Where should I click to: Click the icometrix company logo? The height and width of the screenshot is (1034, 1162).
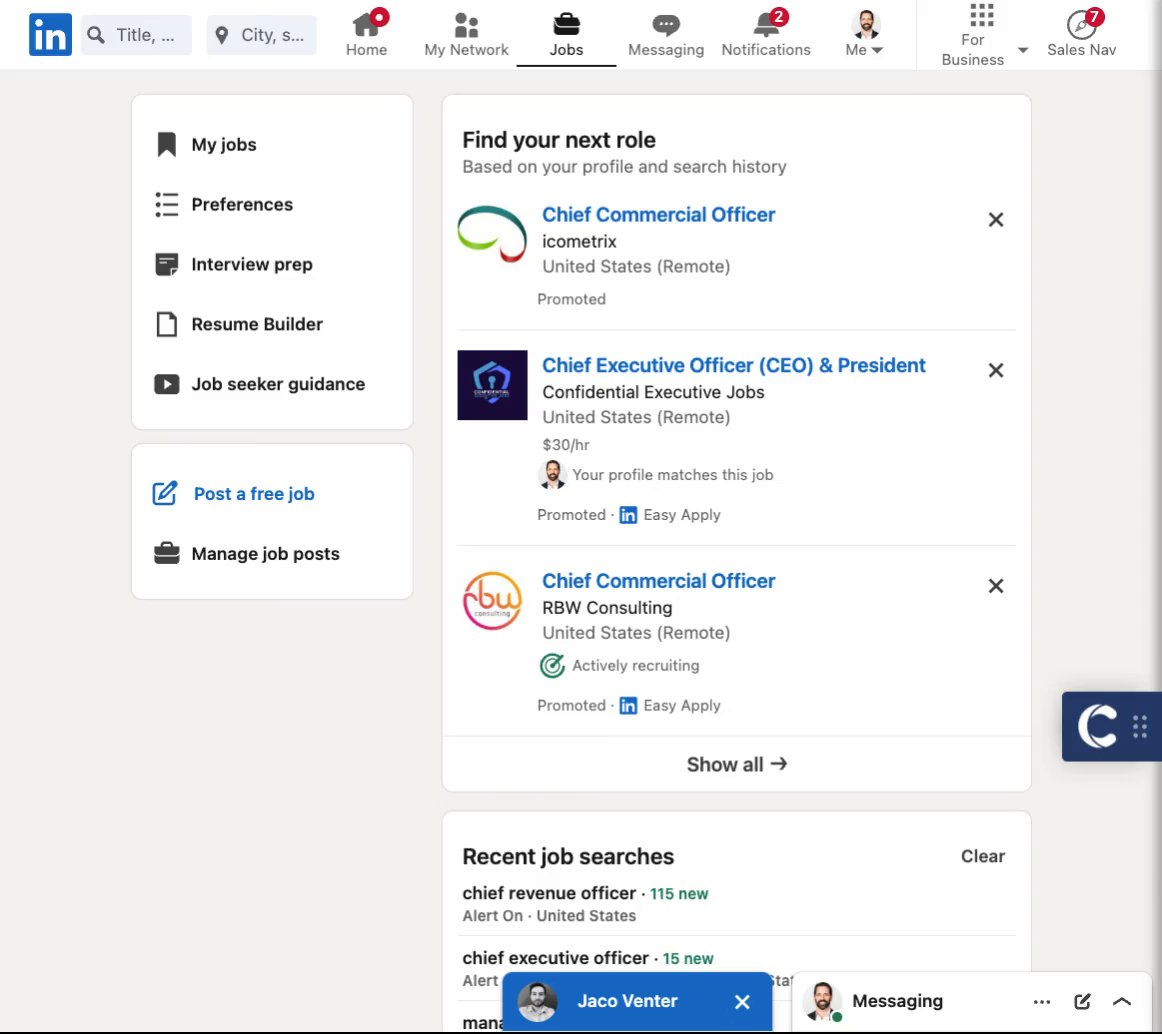(492, 234)
